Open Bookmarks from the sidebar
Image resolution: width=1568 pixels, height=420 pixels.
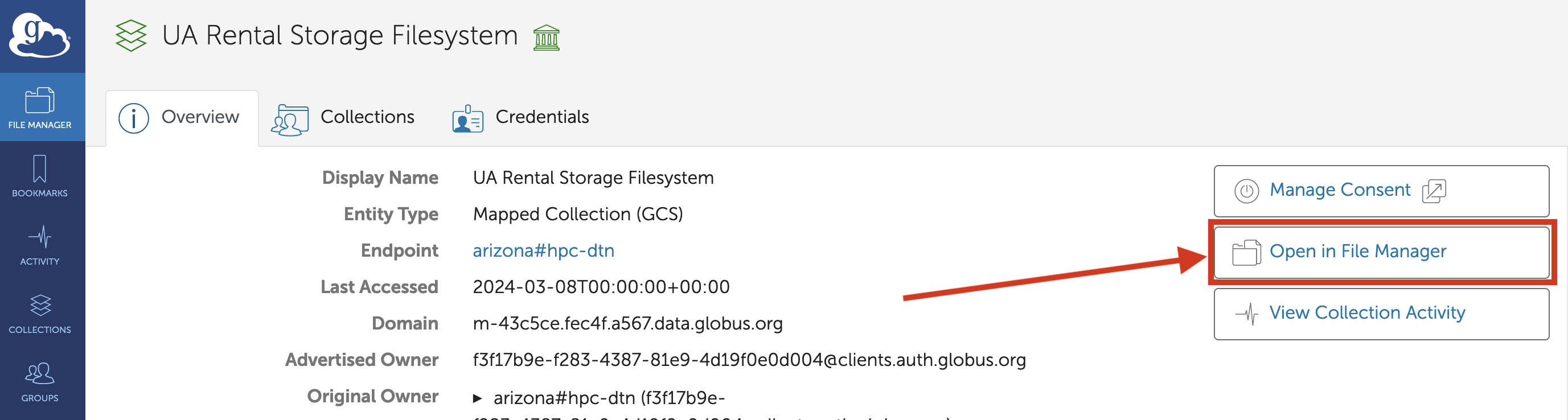(x=40, y=176)
